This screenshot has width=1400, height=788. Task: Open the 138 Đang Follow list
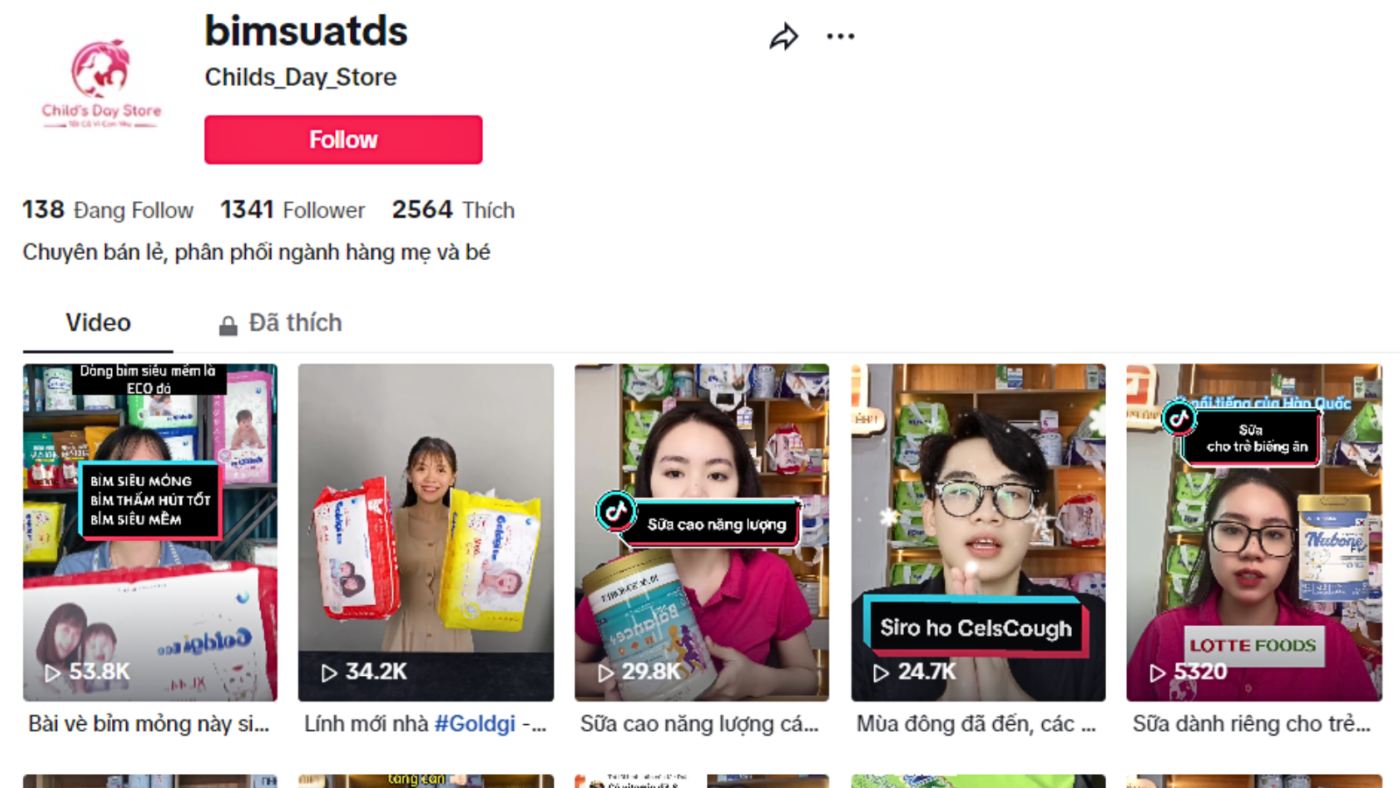tap(108, 210)
